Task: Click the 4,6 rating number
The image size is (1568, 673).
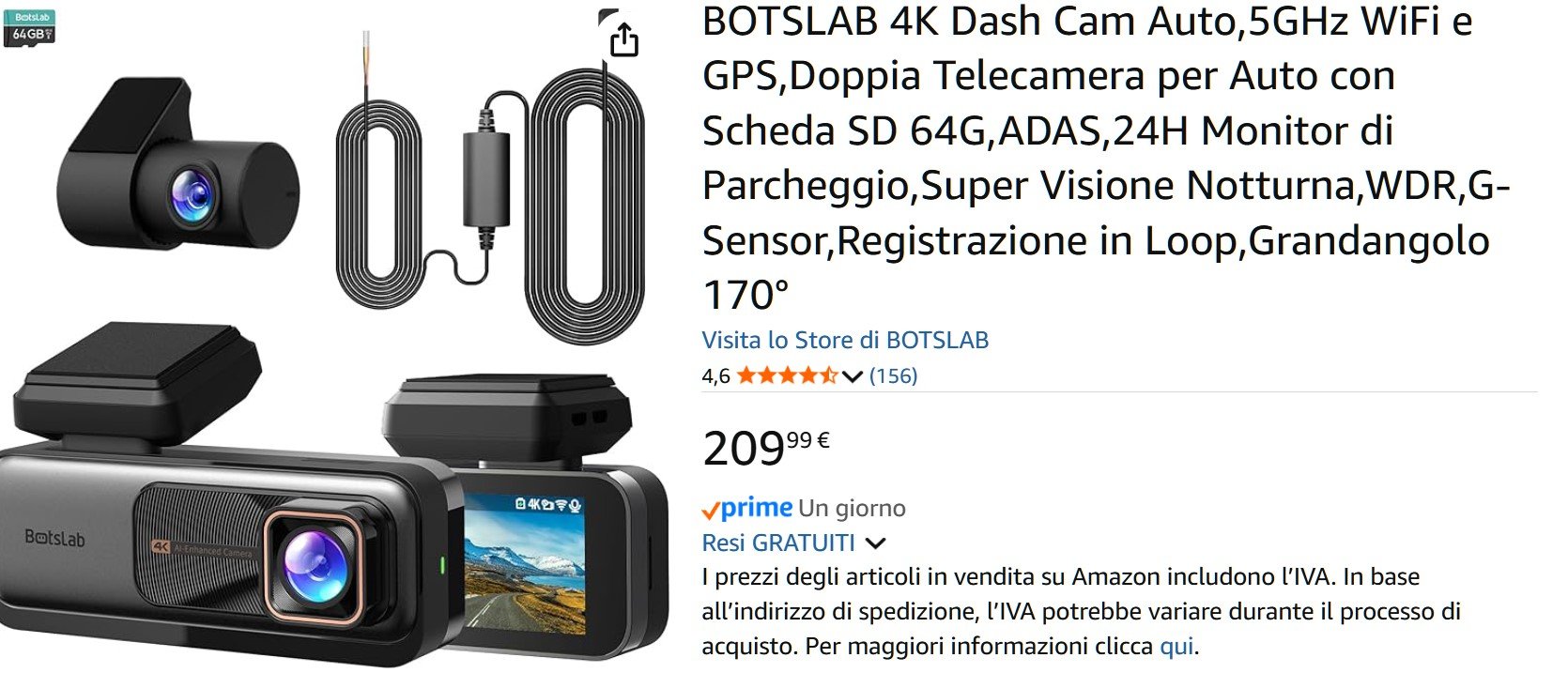Action: [715, 376]
